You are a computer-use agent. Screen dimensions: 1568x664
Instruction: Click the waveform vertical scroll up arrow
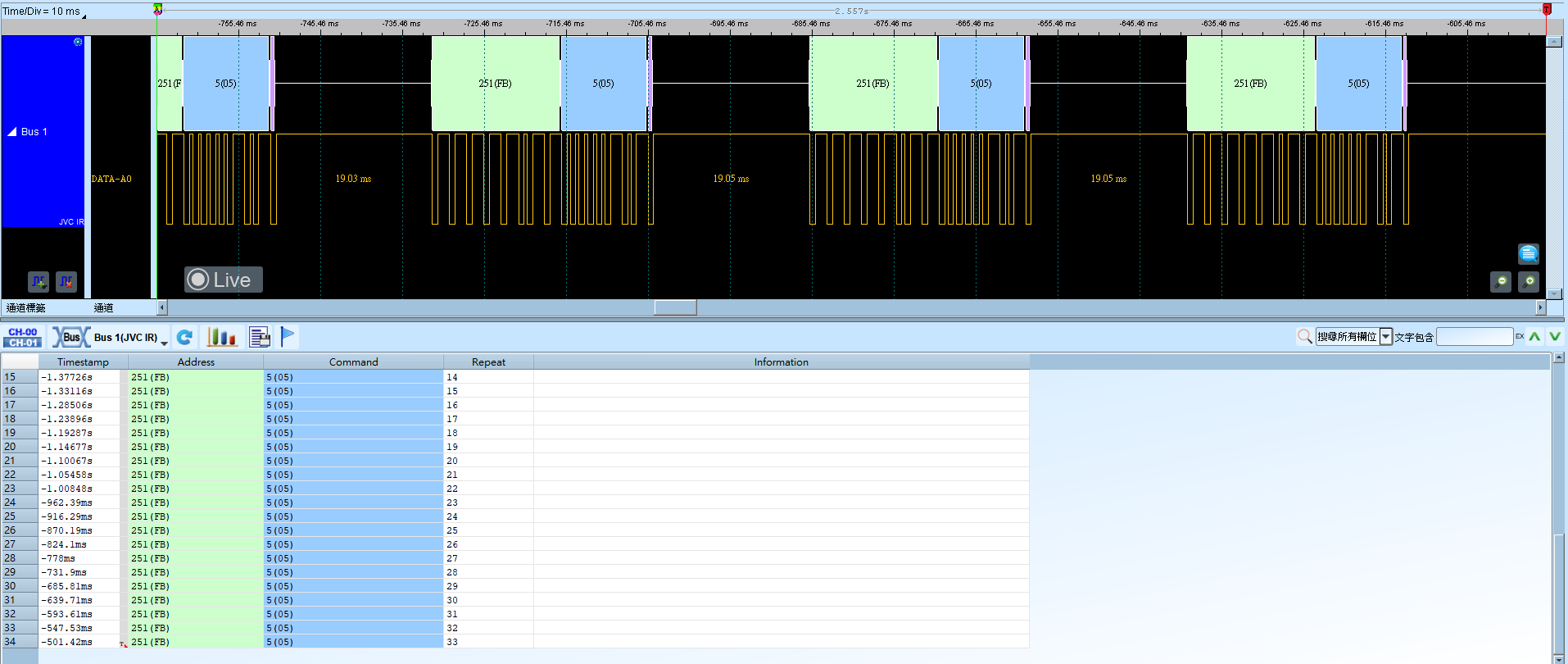point(1554,41)
